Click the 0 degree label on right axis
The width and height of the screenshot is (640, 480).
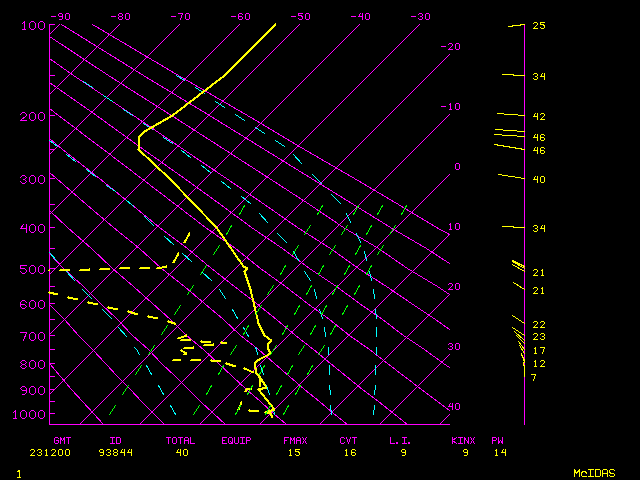click(456, 167)
